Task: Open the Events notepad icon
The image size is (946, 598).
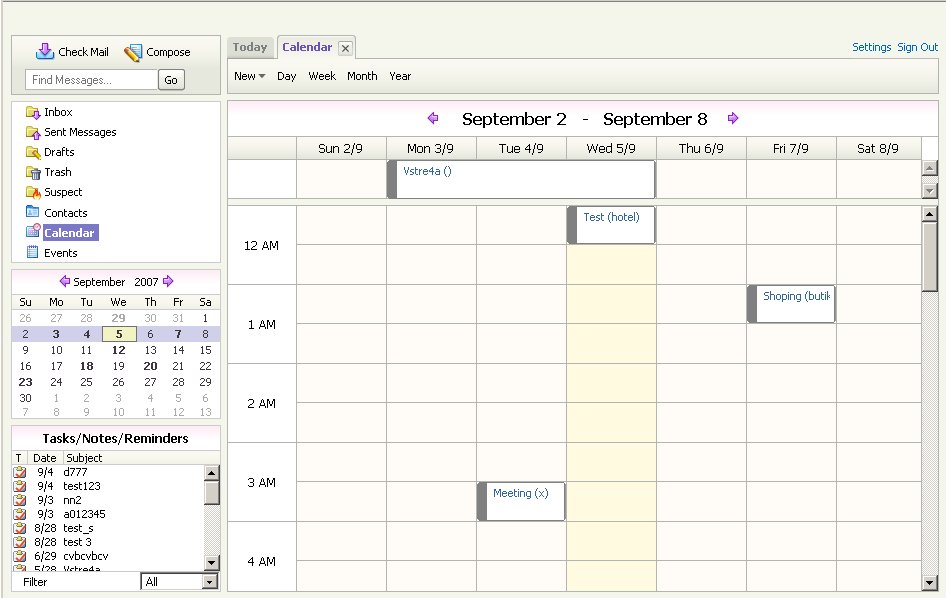Action: [x=34, y=252]
